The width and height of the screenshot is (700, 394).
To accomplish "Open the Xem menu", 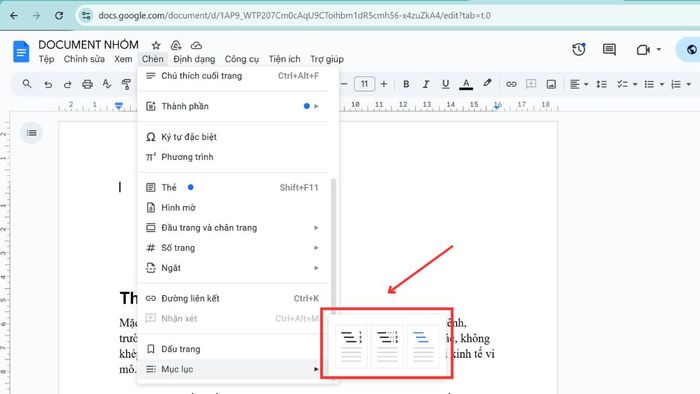I will pos(123,59).
